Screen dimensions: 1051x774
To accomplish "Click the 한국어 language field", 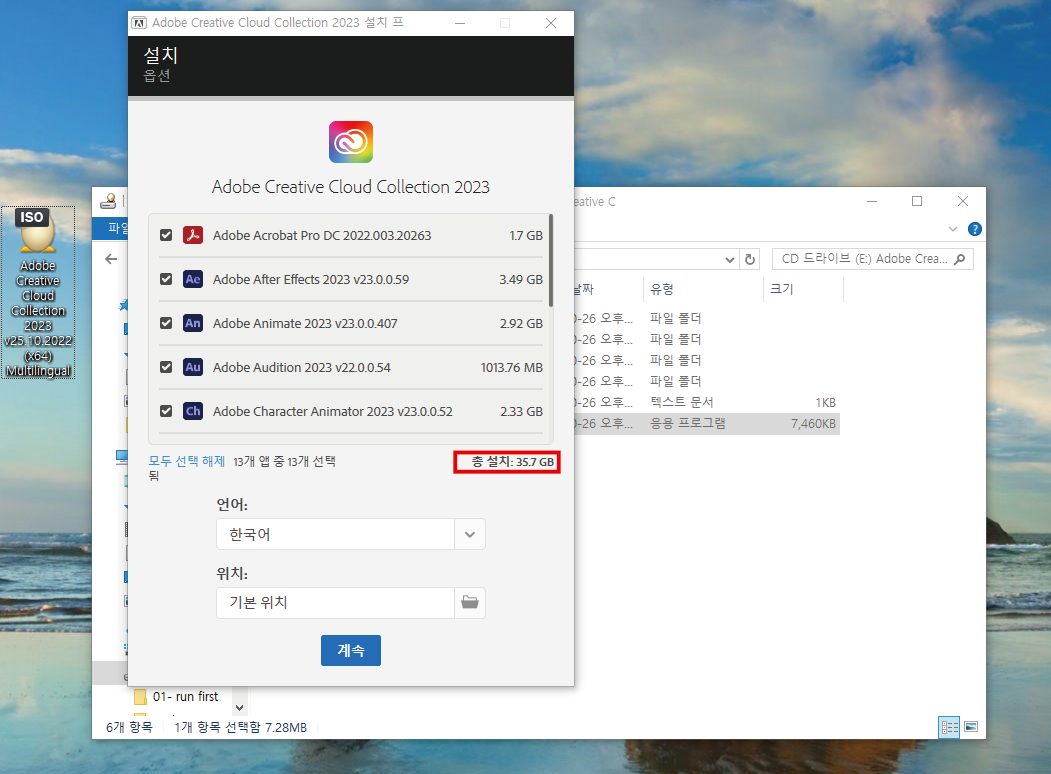I will click(335, 534).
